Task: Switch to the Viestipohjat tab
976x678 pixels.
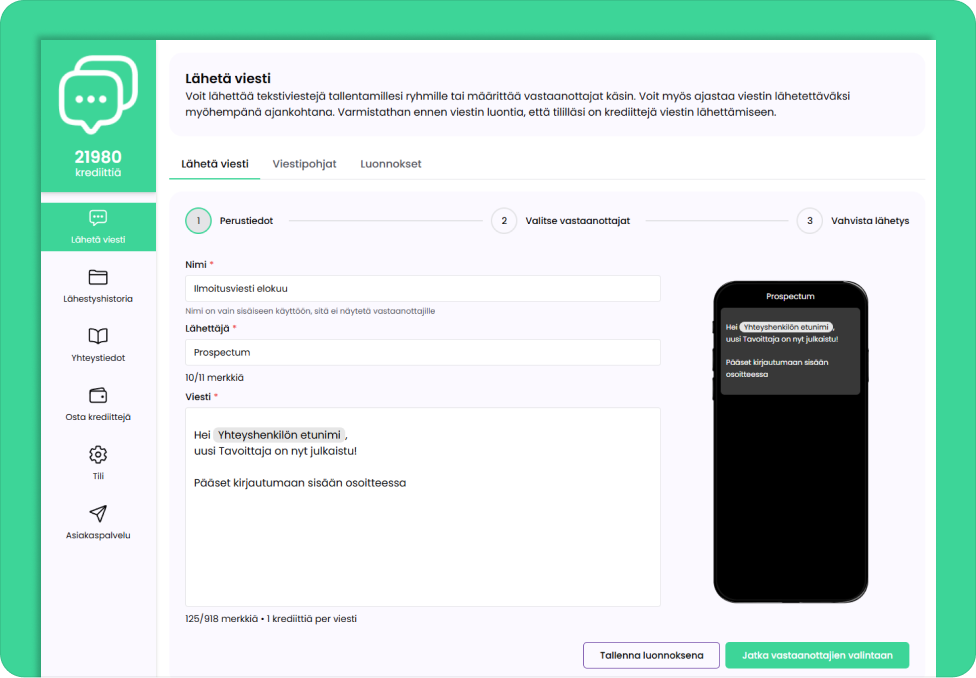Action: pyautogui.click(x=304, y=164)
